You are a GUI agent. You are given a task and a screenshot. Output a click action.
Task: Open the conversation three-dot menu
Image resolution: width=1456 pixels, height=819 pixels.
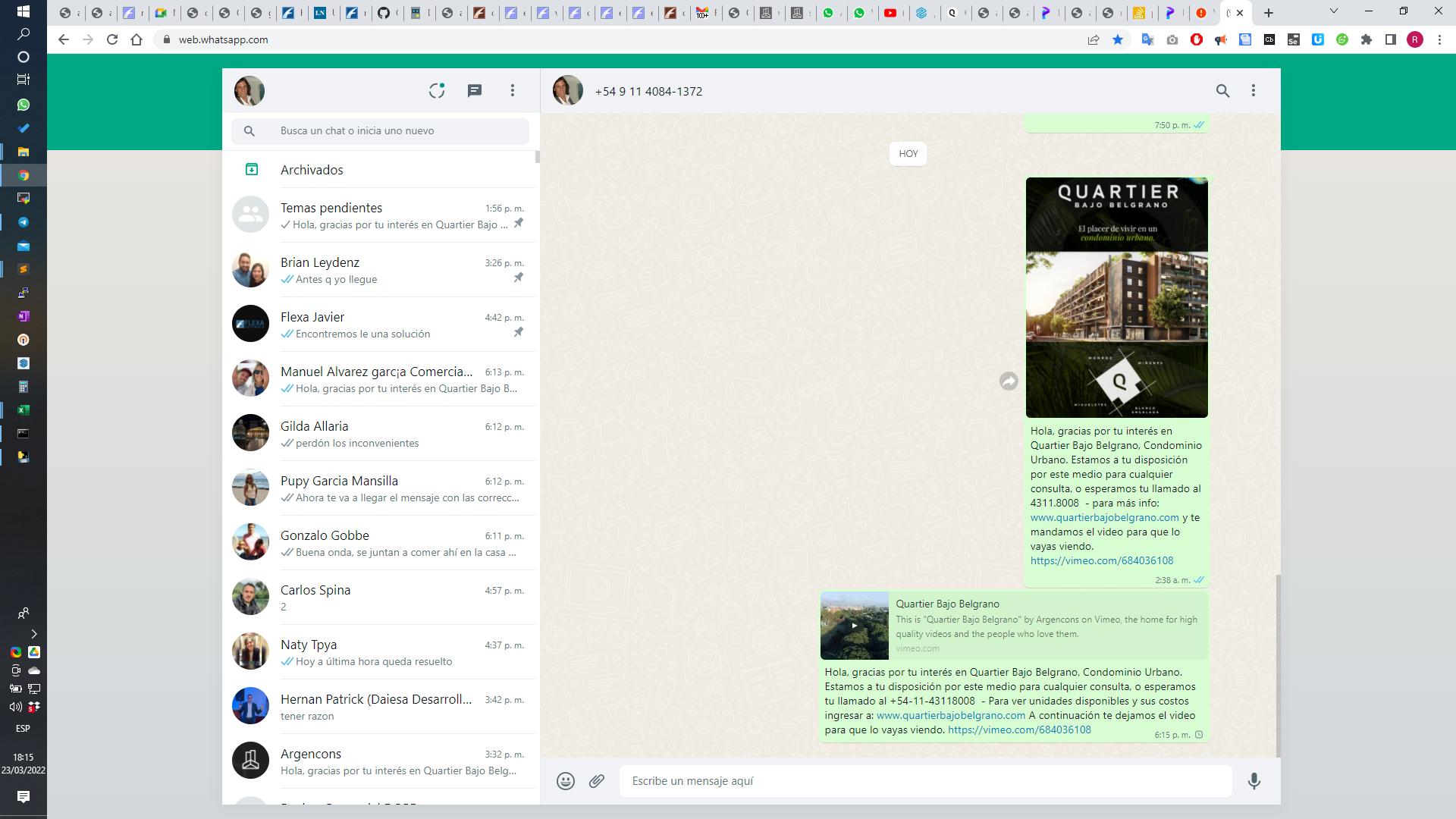(x=1254, y=91)
